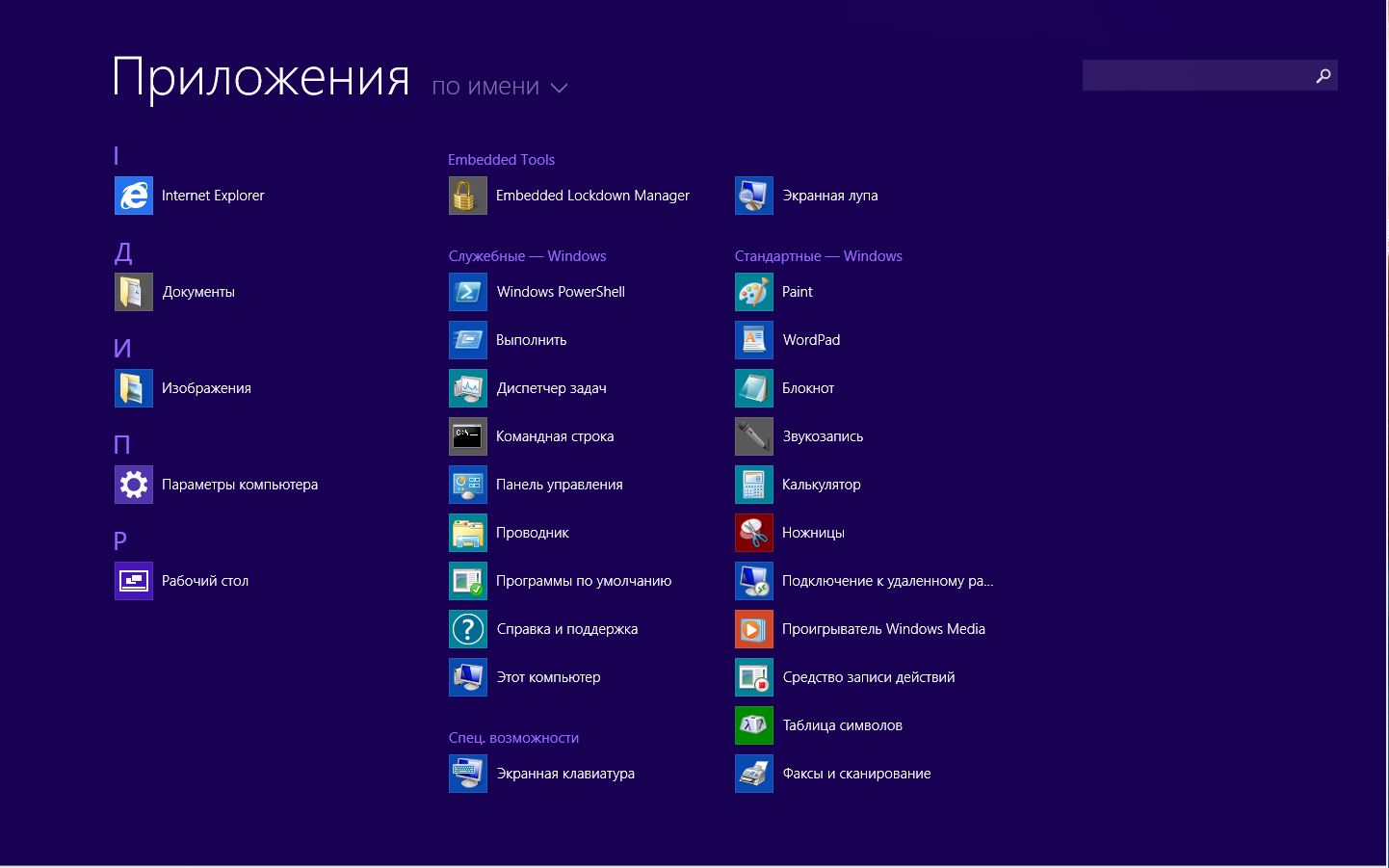This screenshot has width=1389, height=868.
Task: Open Средство записи действий icon
Action: [754, 677]
